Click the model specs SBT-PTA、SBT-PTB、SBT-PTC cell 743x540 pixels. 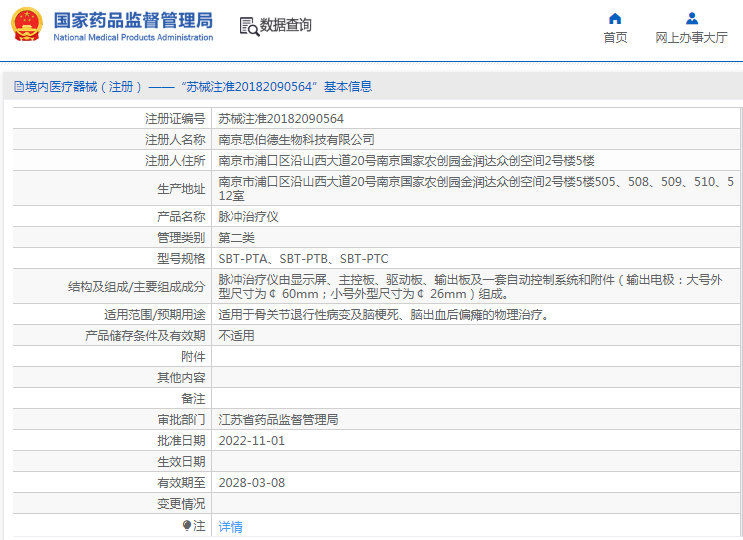pos(303,258)
